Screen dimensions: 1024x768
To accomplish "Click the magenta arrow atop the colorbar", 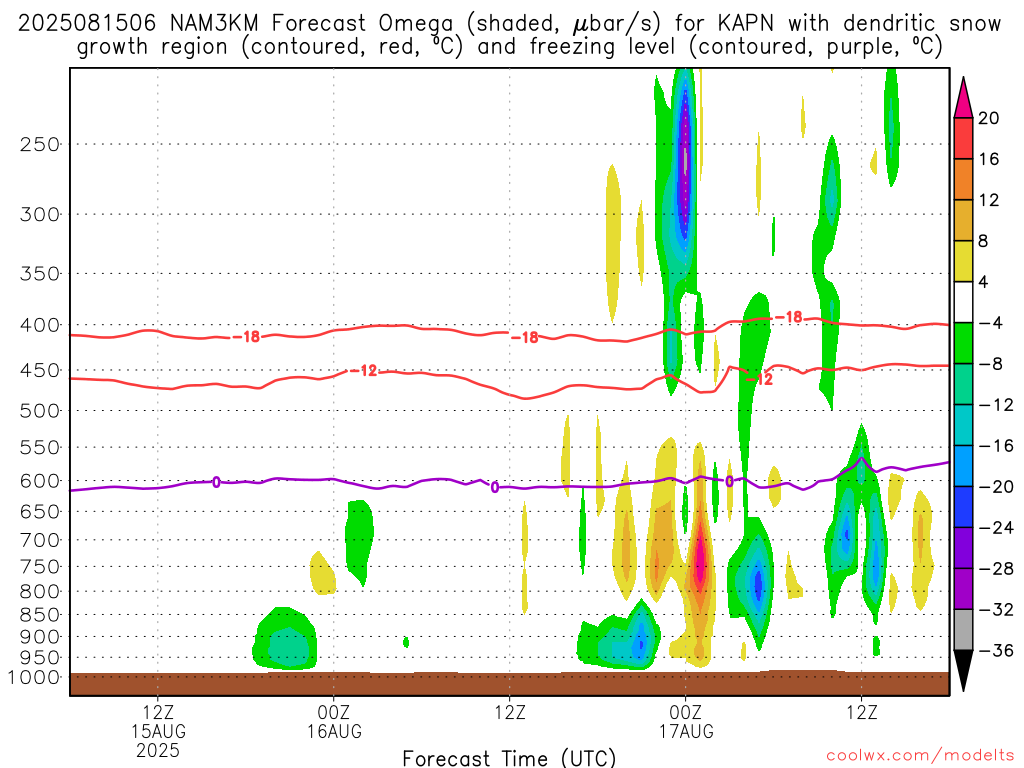I will tap(963, 97).
